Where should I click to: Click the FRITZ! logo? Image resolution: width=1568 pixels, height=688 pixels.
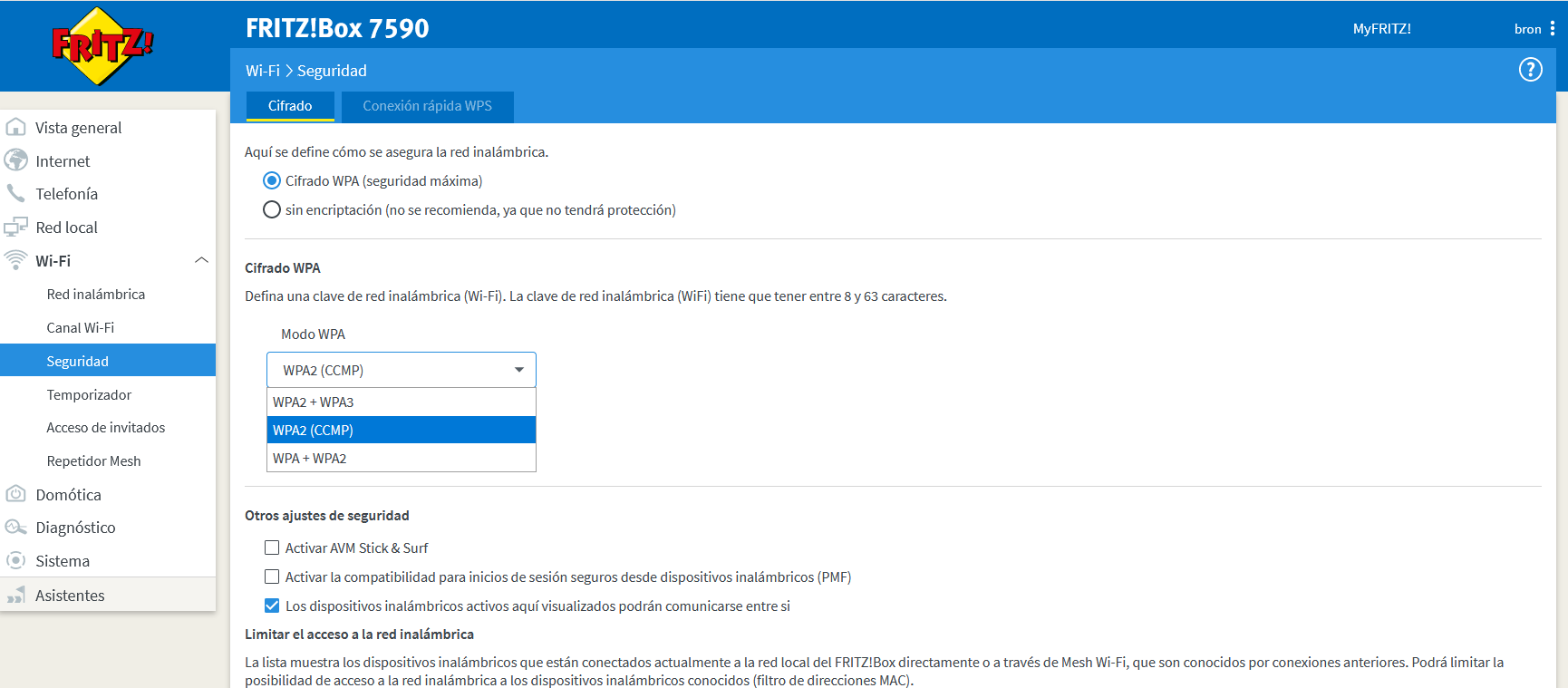point(102,46)
